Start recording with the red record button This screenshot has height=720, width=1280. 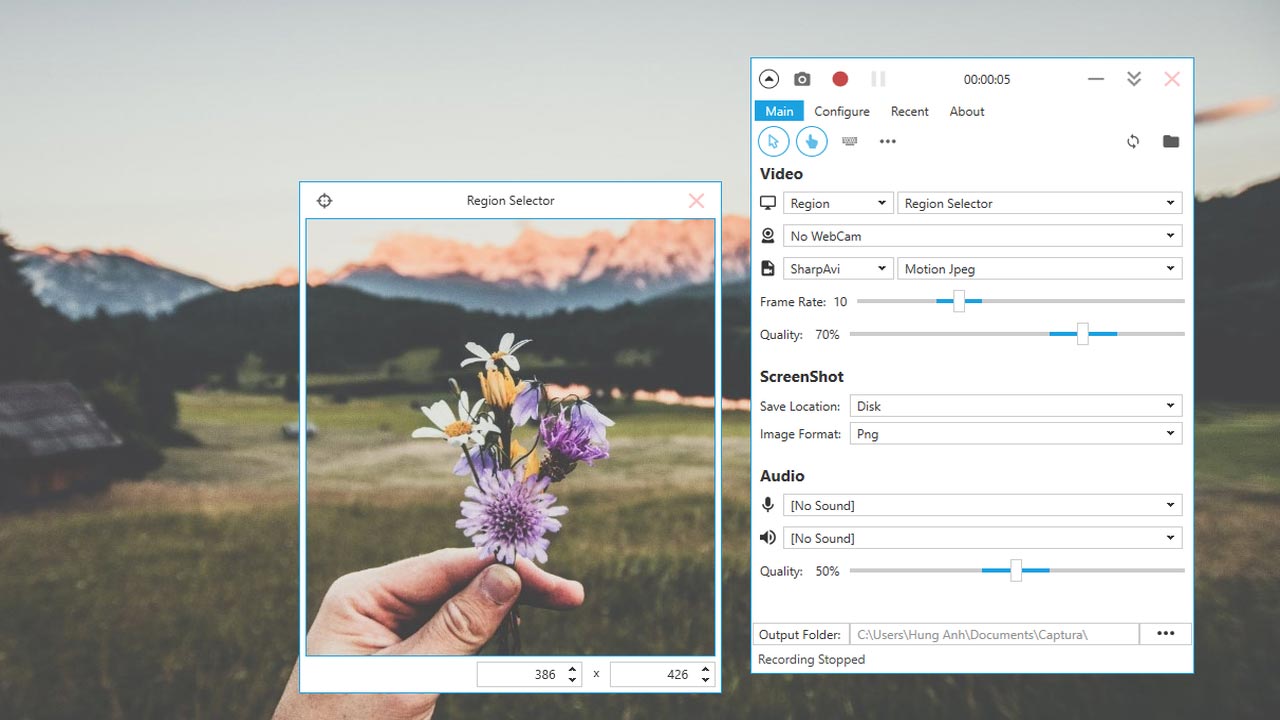(x=840, y=79)
